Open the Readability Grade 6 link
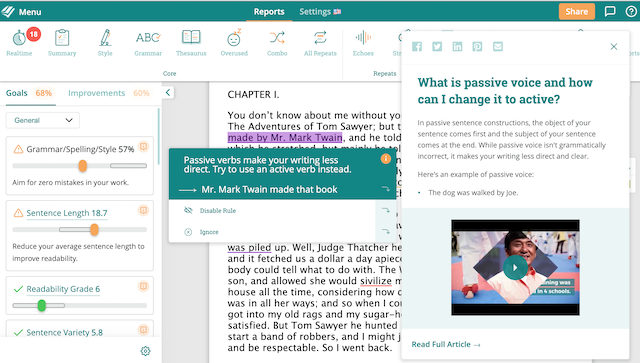640x363 pixels. (x=63, y=289)
